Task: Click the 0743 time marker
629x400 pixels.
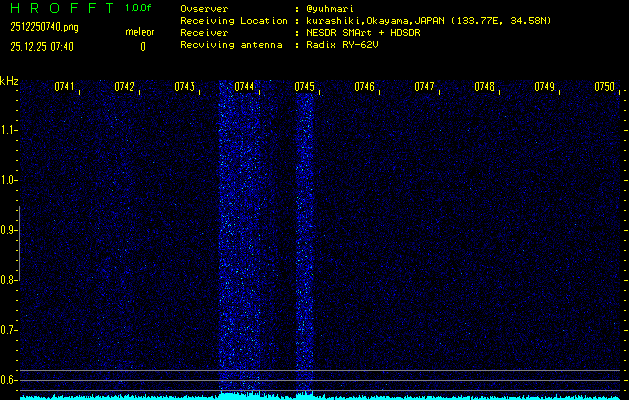Action: coord(185,87)
